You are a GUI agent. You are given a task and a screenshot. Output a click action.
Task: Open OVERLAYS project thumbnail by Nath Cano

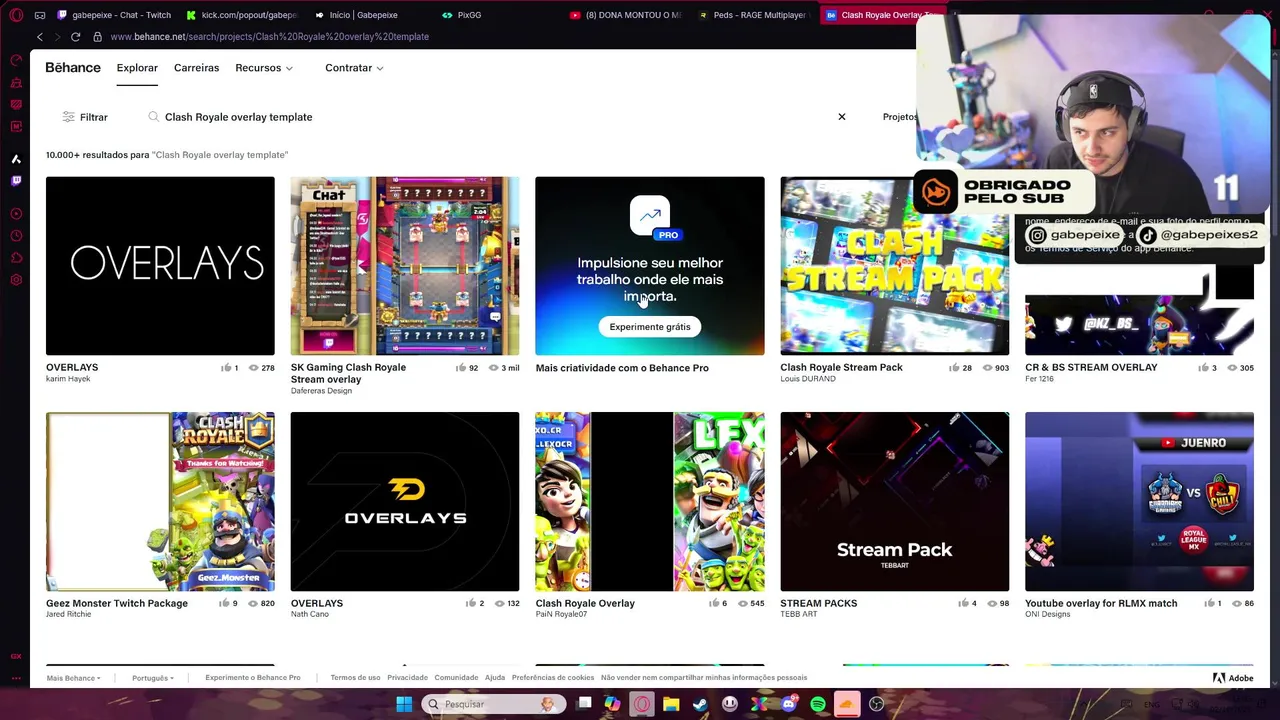pyautogui.click(x=405, y=501)
